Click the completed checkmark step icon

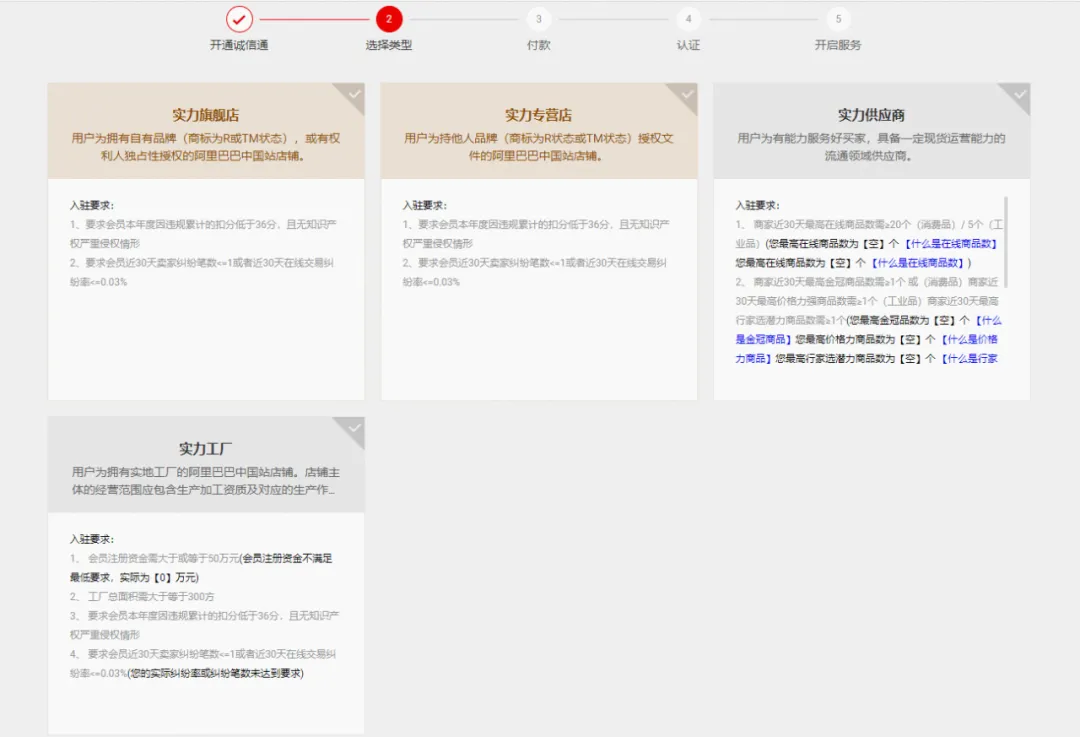[x=239, y=19]
